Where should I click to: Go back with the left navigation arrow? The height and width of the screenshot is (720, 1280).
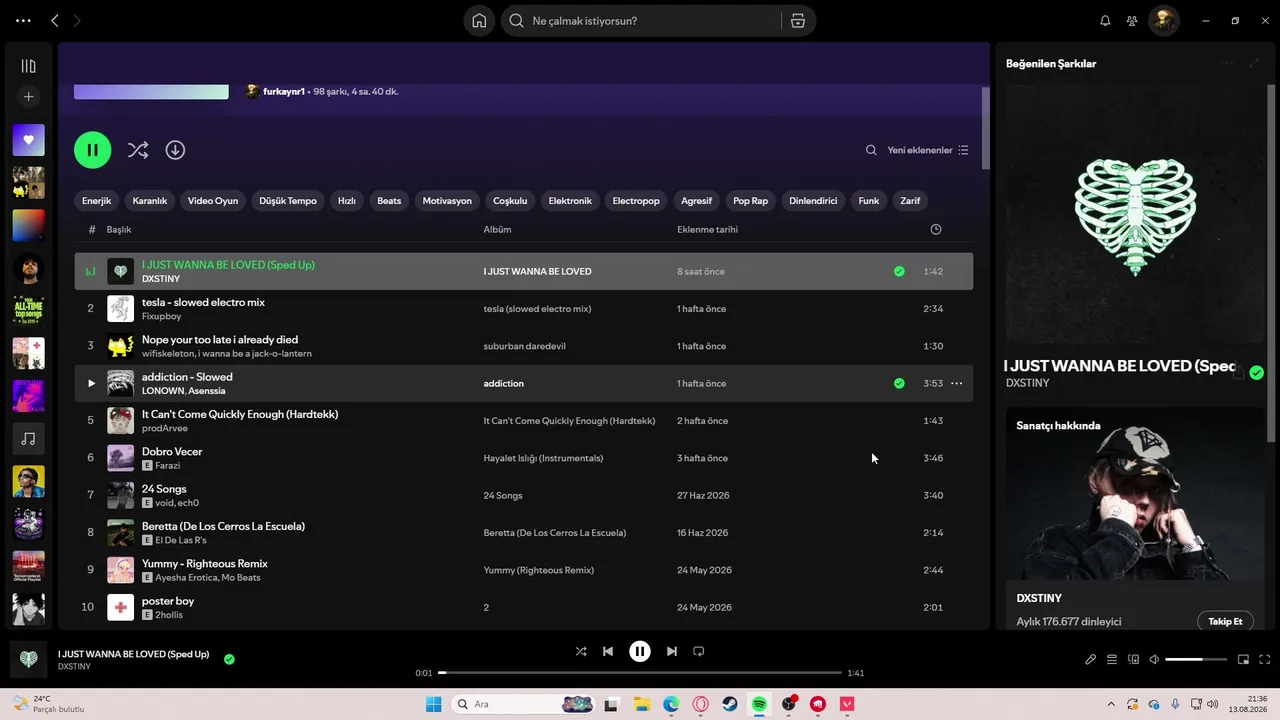pyautogui.click(x=54, y=21)
